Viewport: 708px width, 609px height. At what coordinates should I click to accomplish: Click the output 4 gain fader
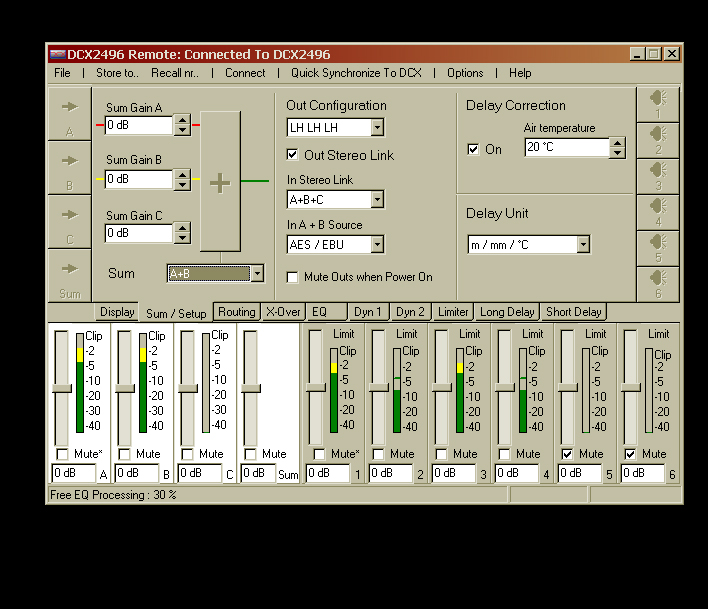tap(505, 387)
